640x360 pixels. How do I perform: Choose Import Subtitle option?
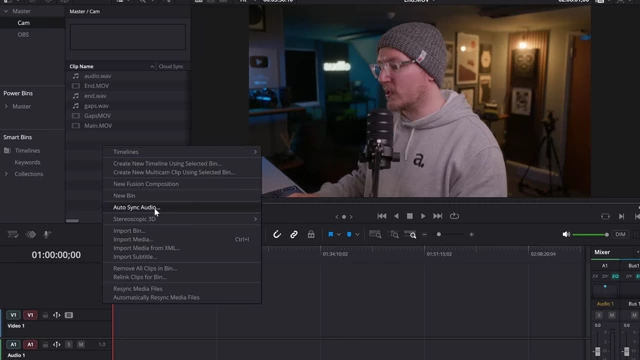tap(182, 257)
